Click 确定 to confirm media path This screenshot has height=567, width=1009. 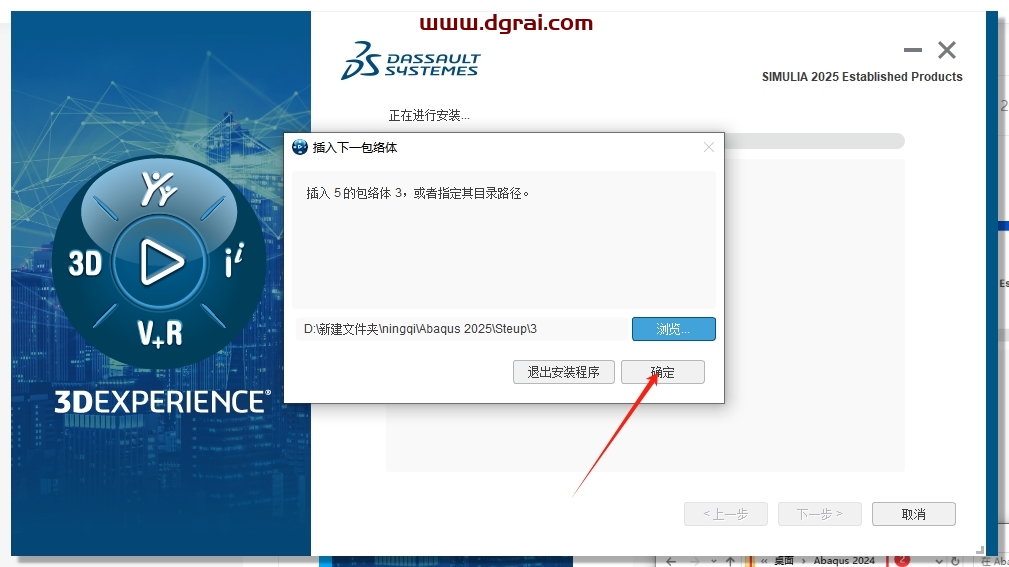tap(662, 372)
